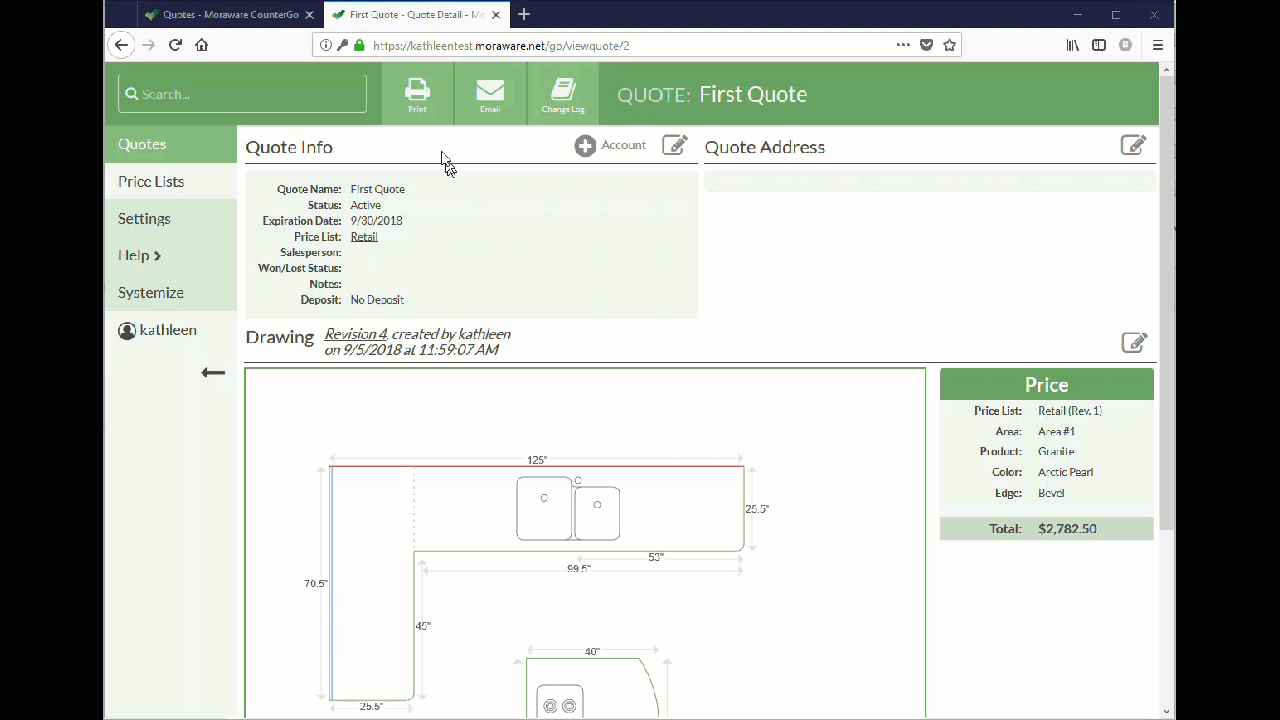This screenshot has width=1280, height=720.
Task: Toggle the browser sidebar view
Action: [1099, 45]
